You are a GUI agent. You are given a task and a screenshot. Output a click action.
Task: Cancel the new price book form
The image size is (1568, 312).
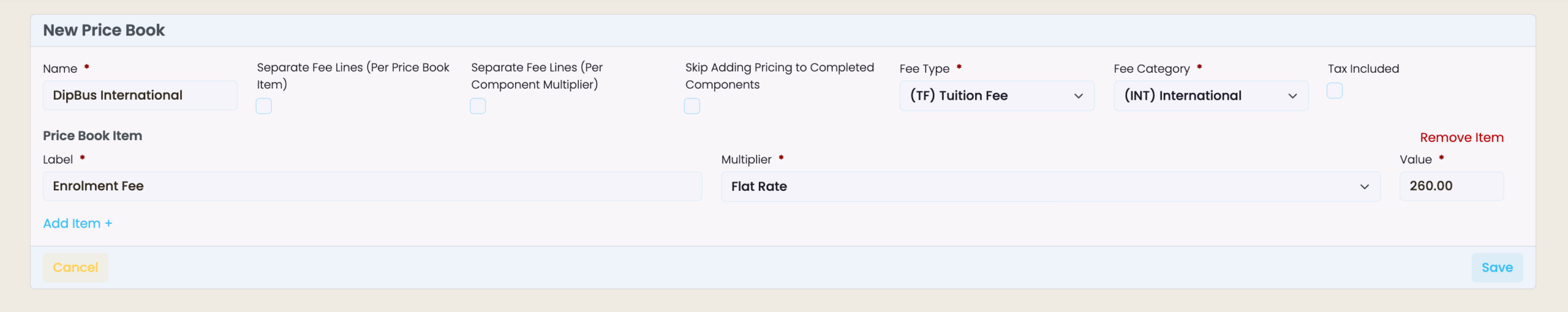(x=75, y=268)
